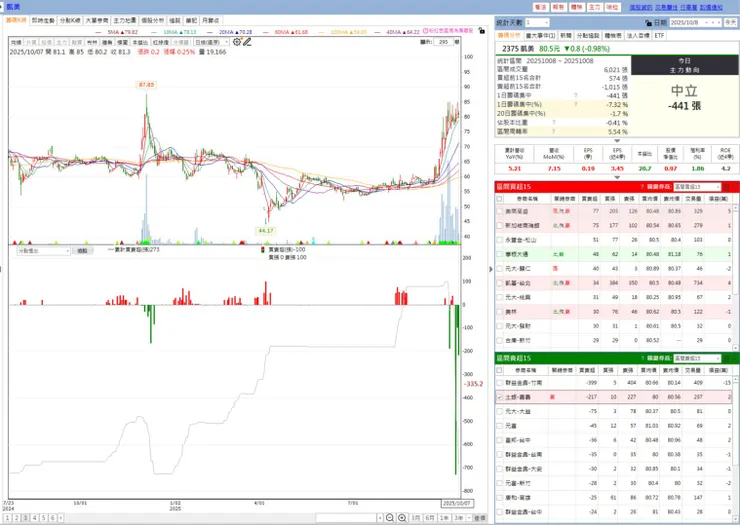Zoom out the chart with minus magnifier

tap(390, 518)
